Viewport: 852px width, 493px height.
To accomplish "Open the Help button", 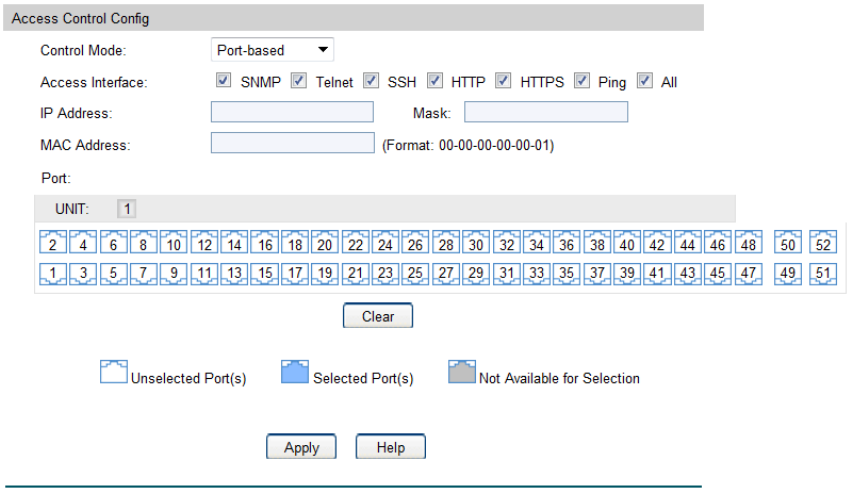I will coord(390,447).
